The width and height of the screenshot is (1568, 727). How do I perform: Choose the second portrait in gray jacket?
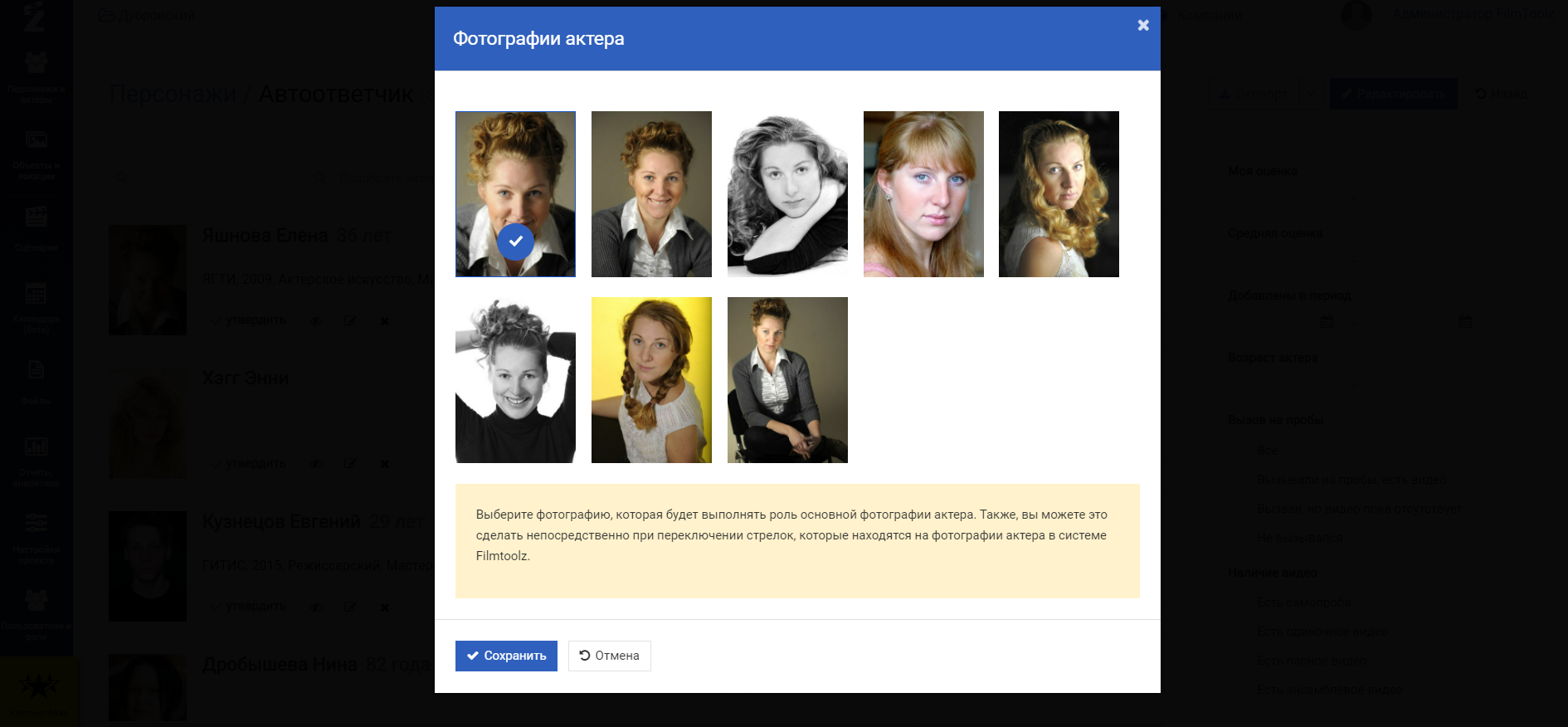[651, 194]
